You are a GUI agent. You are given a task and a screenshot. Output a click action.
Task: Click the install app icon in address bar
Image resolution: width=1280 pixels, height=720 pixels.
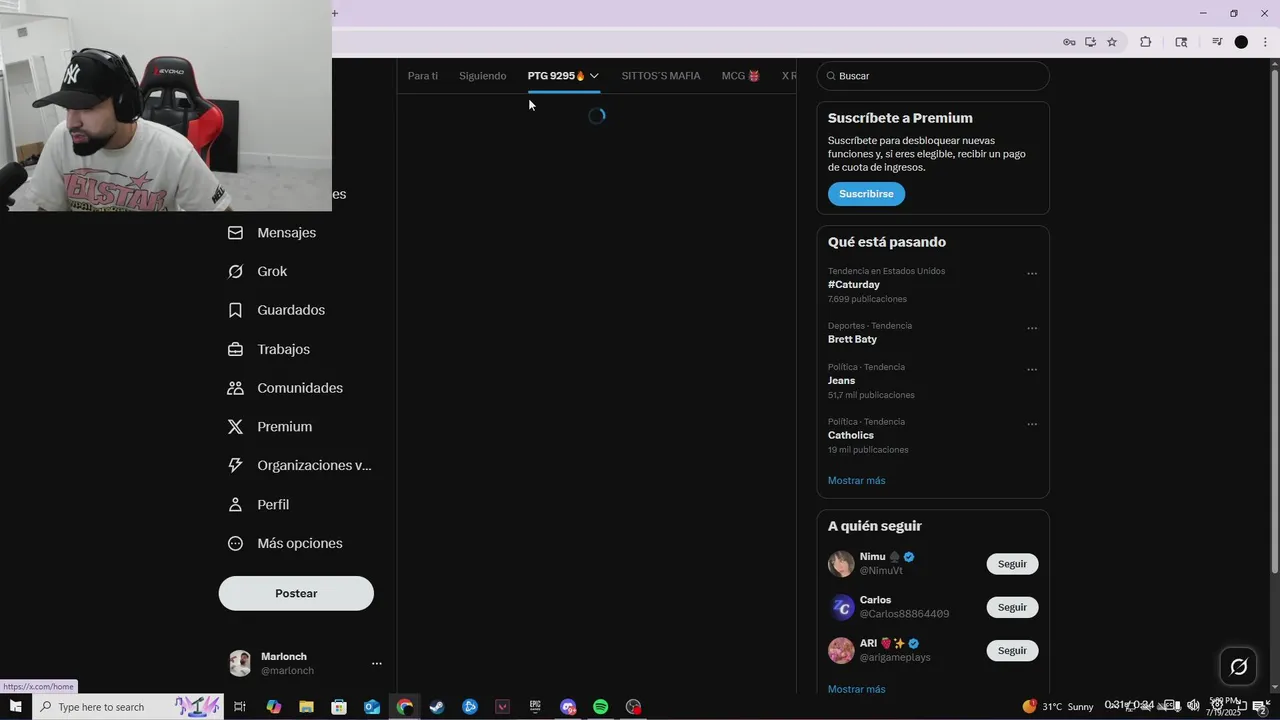pyautogui.click(x=1090, y=42)
